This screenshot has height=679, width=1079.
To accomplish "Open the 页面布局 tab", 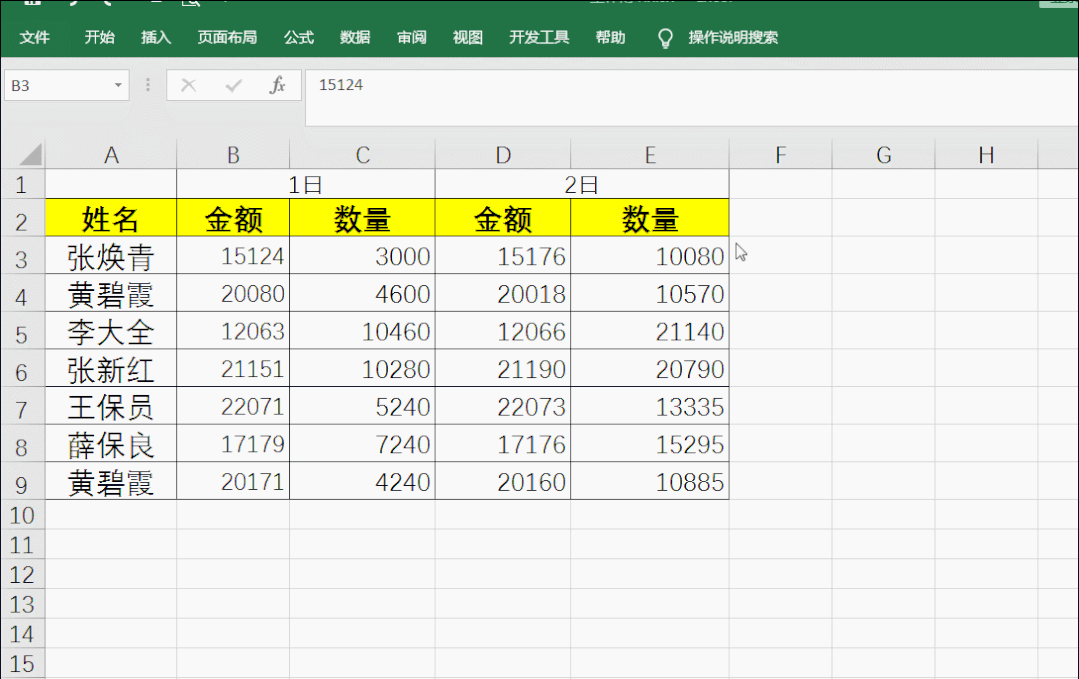I will tap(227, 37).
